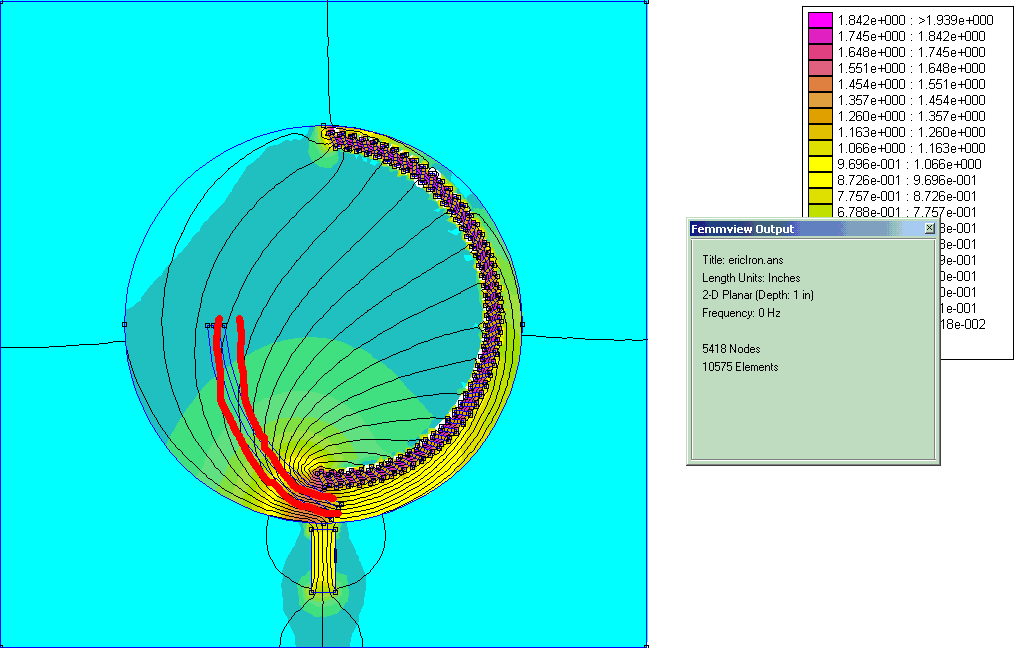1020x648 pixels.
Task: Click the '10575 Elements' text
Action: 740,367
